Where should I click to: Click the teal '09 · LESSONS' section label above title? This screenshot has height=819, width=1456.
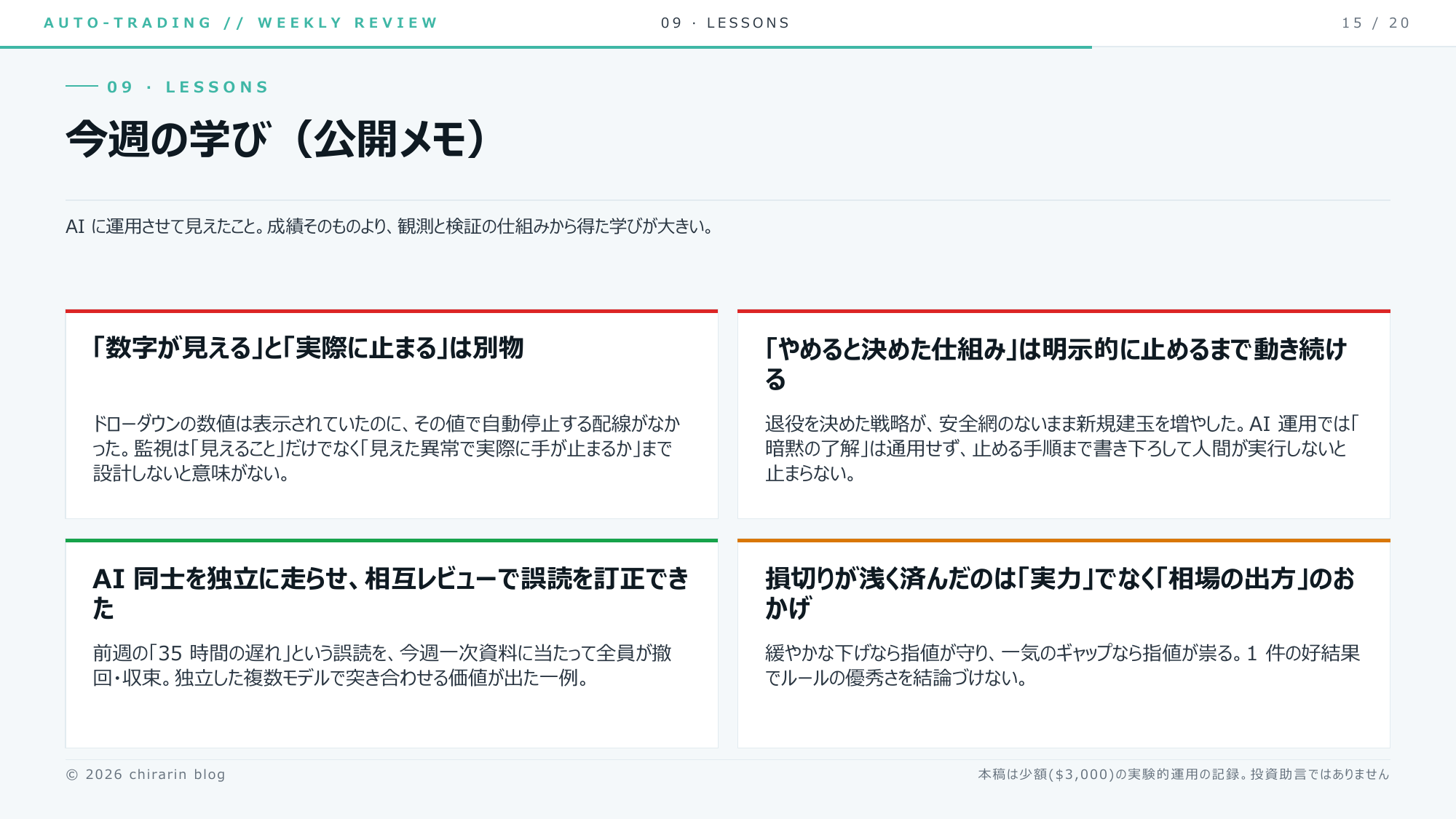(188, 87)
